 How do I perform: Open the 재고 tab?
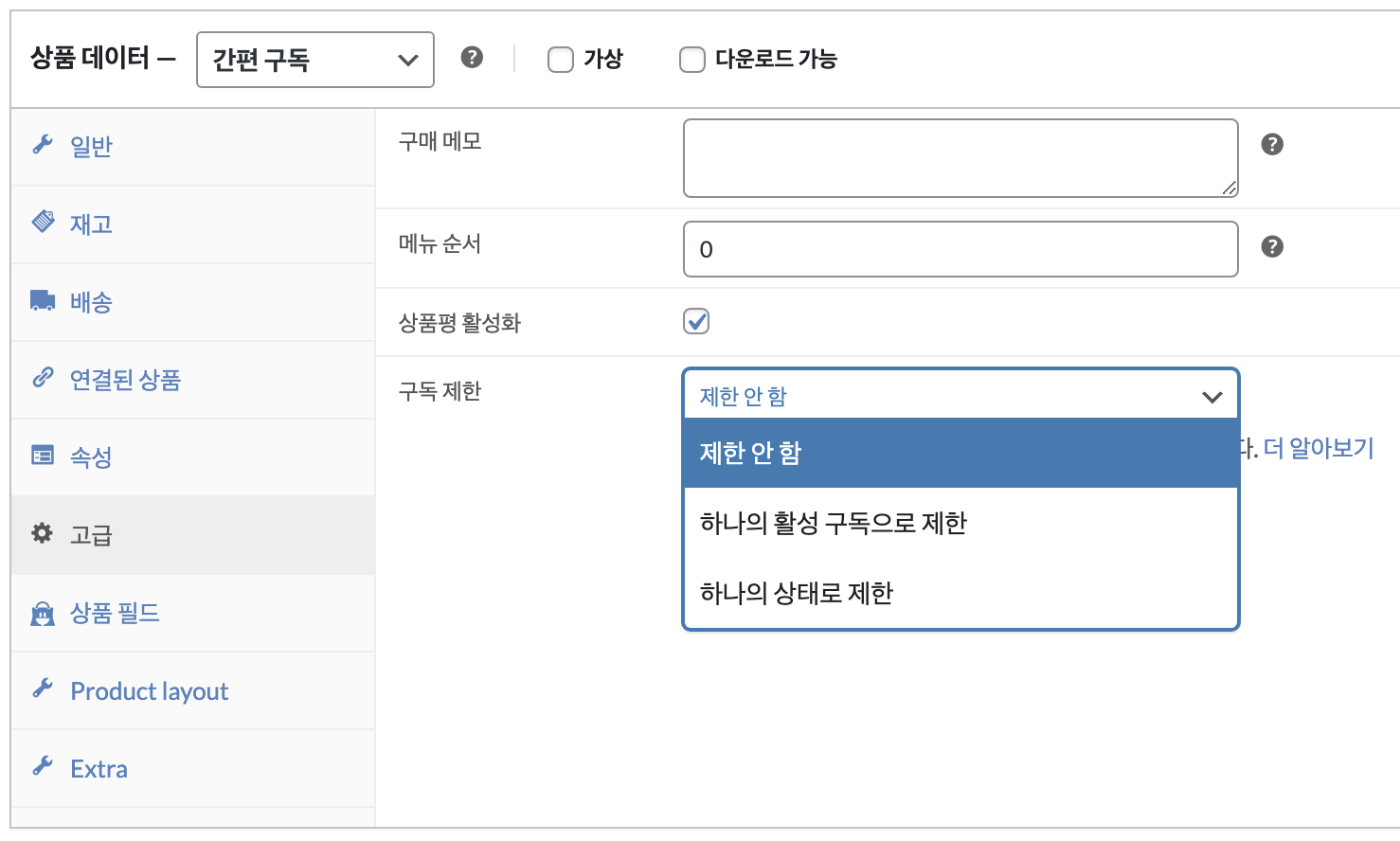(193, 224)
